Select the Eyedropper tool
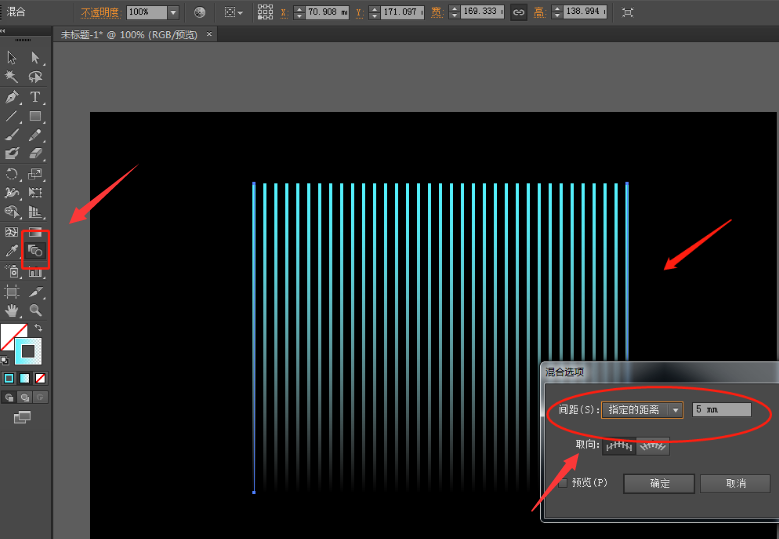 coord(12,251)
